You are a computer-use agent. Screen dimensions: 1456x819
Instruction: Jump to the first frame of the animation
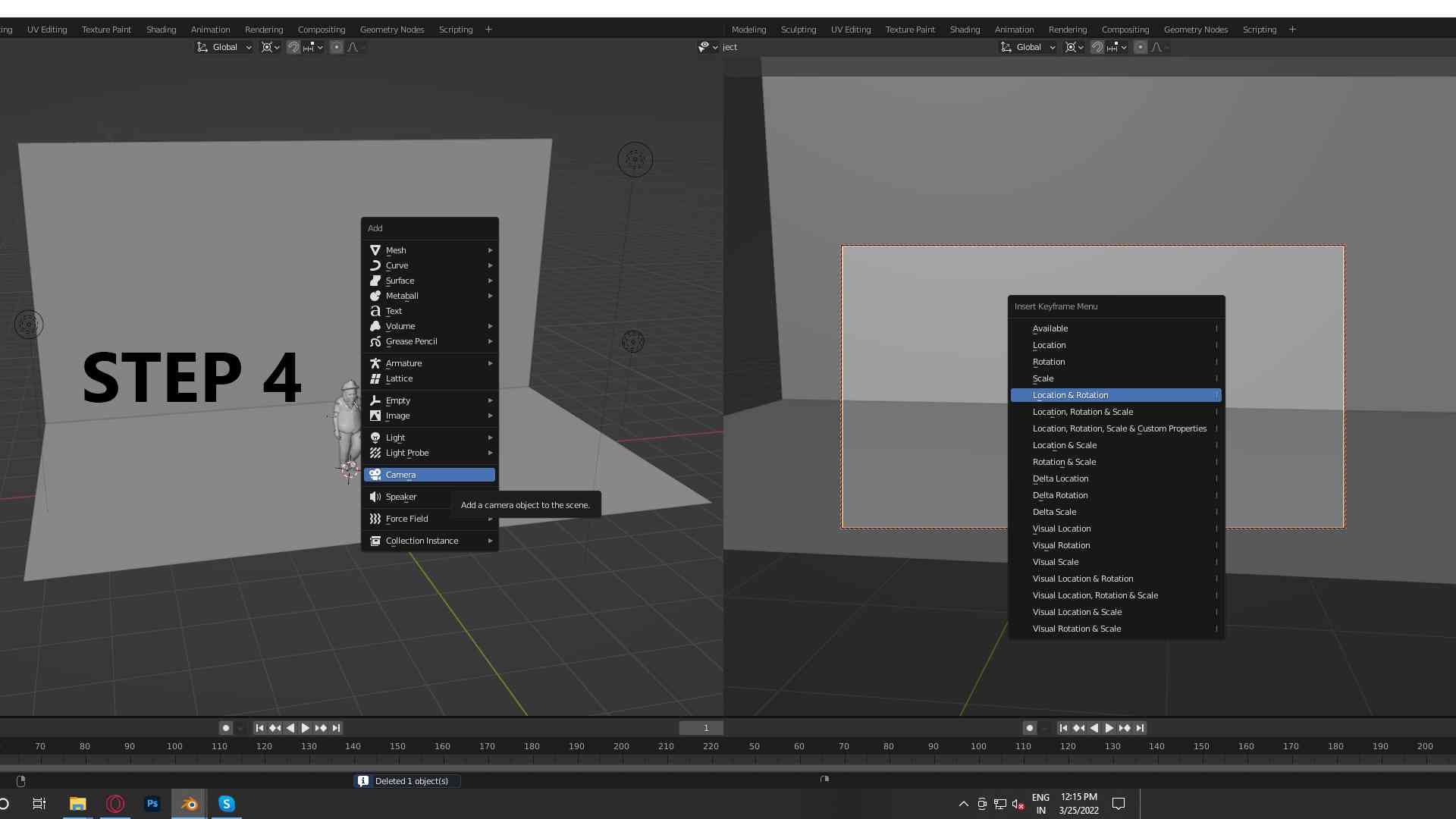point(259,727)
